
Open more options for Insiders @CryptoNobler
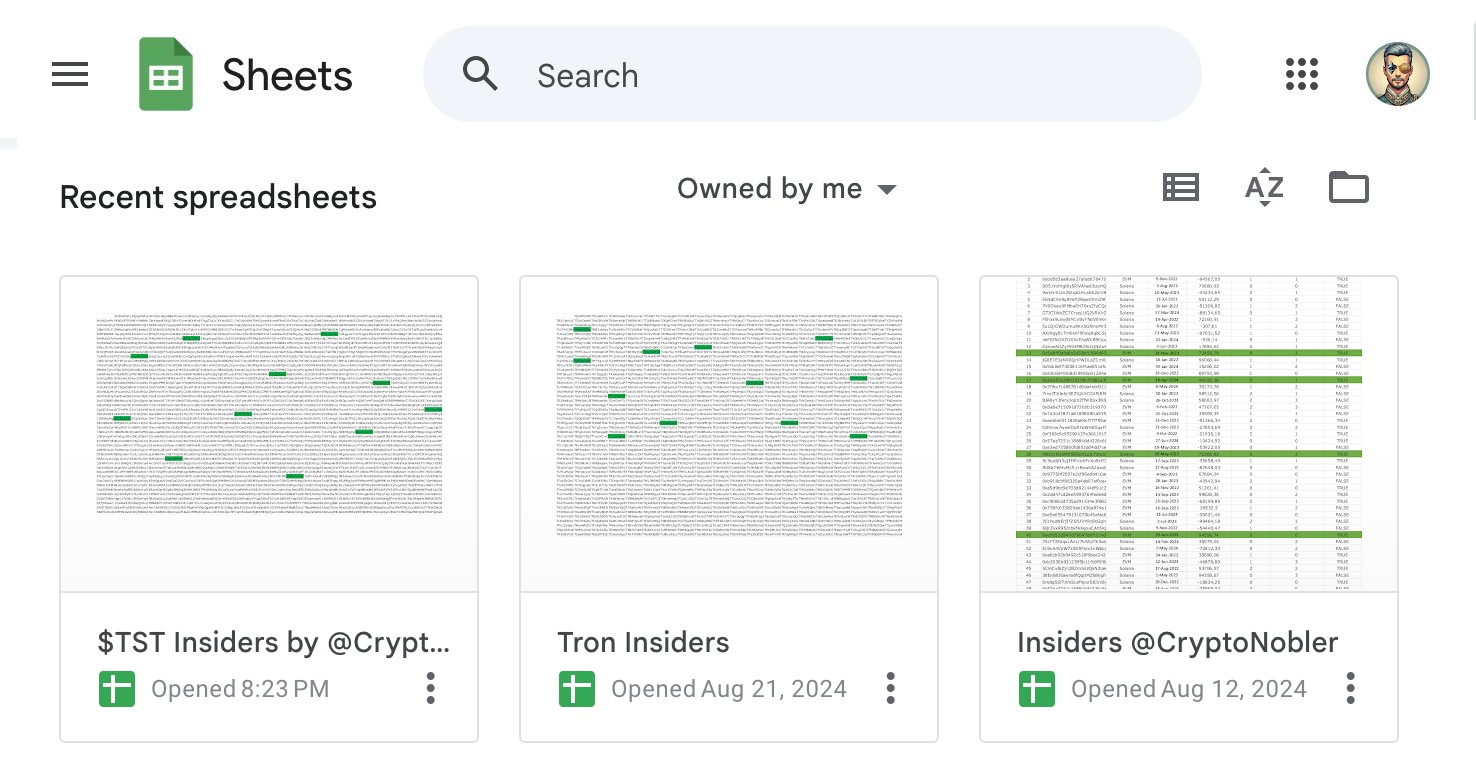pyautogui.click(x=1351, y=688)
